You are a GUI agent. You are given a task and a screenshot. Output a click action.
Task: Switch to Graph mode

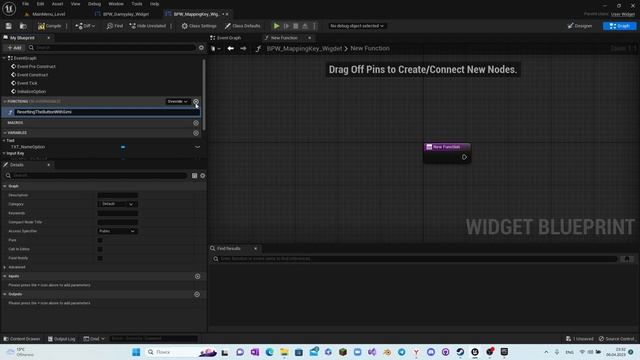click(619, 26)
